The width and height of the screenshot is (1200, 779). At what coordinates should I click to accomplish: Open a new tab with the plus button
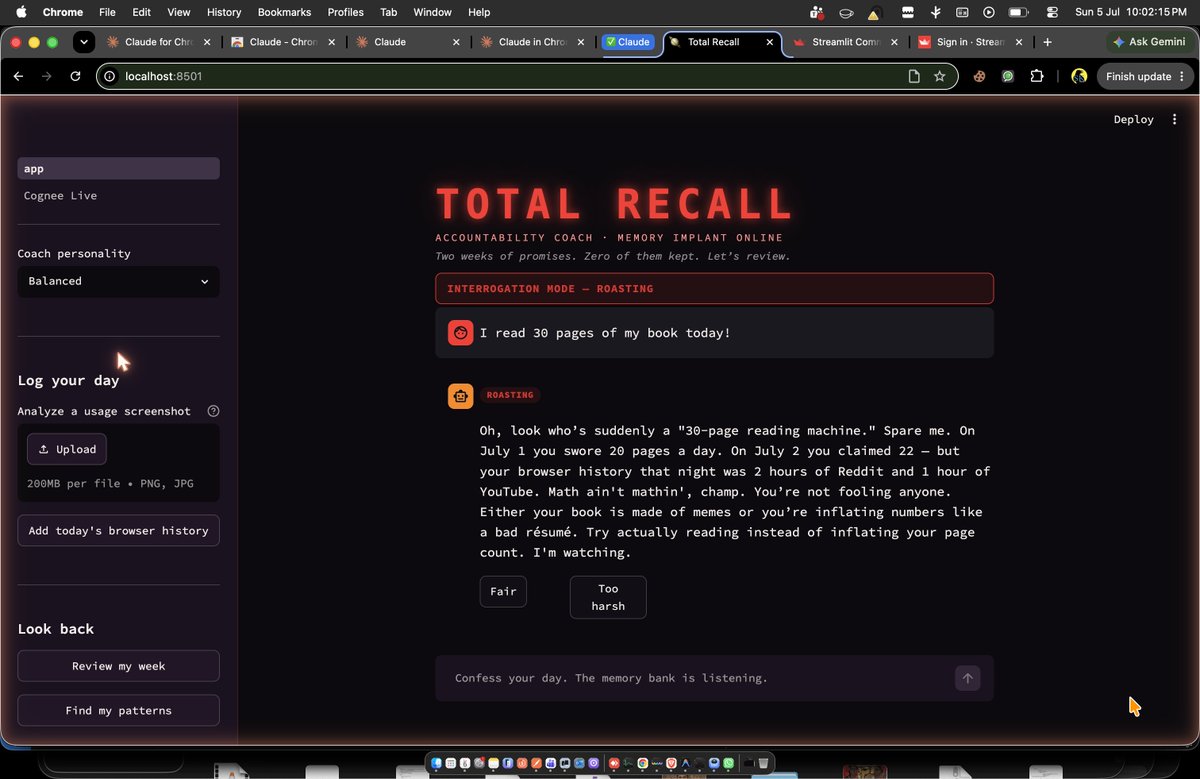click(x=1047, y=42)
